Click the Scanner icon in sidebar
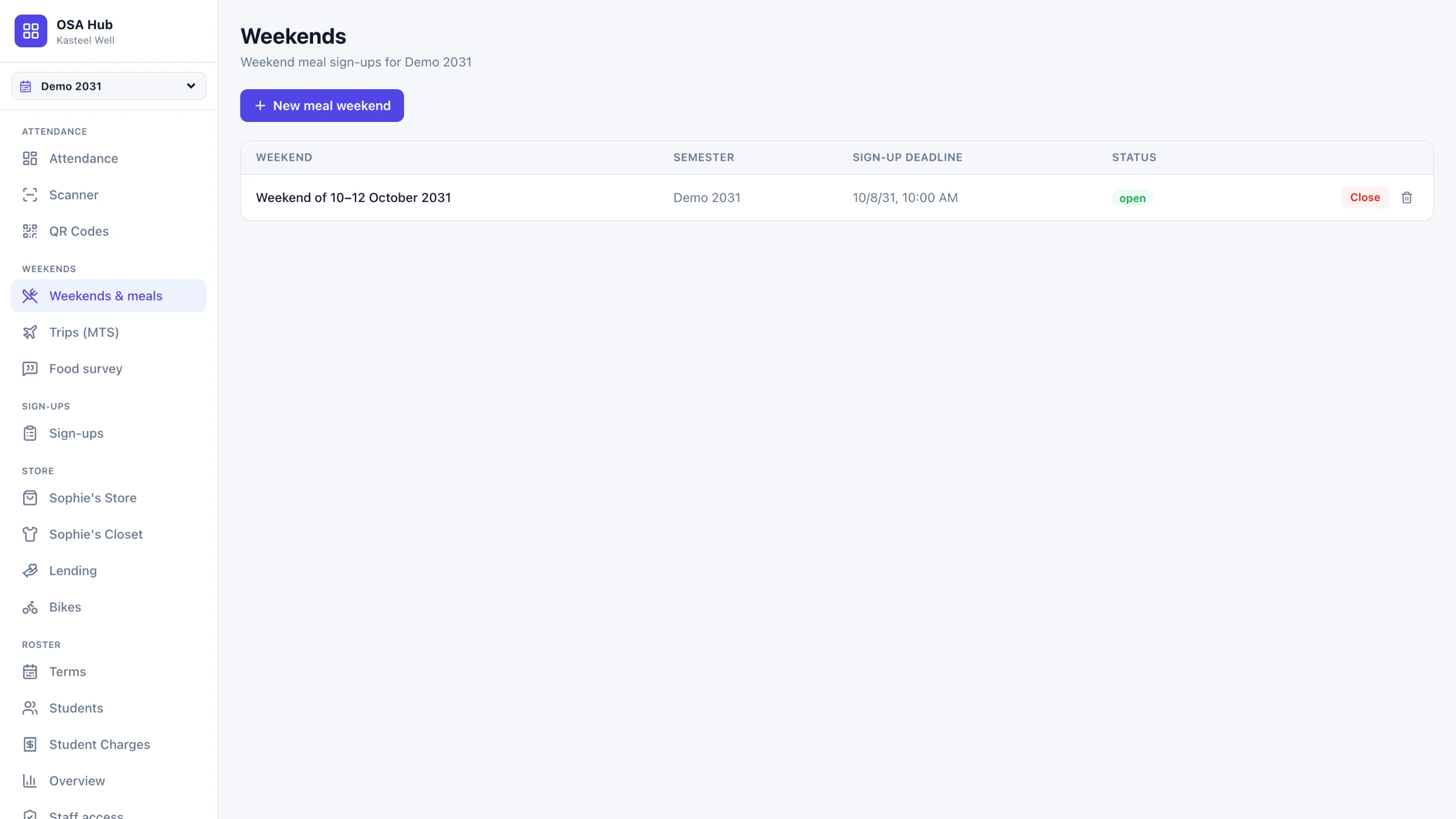 point(30,195)
